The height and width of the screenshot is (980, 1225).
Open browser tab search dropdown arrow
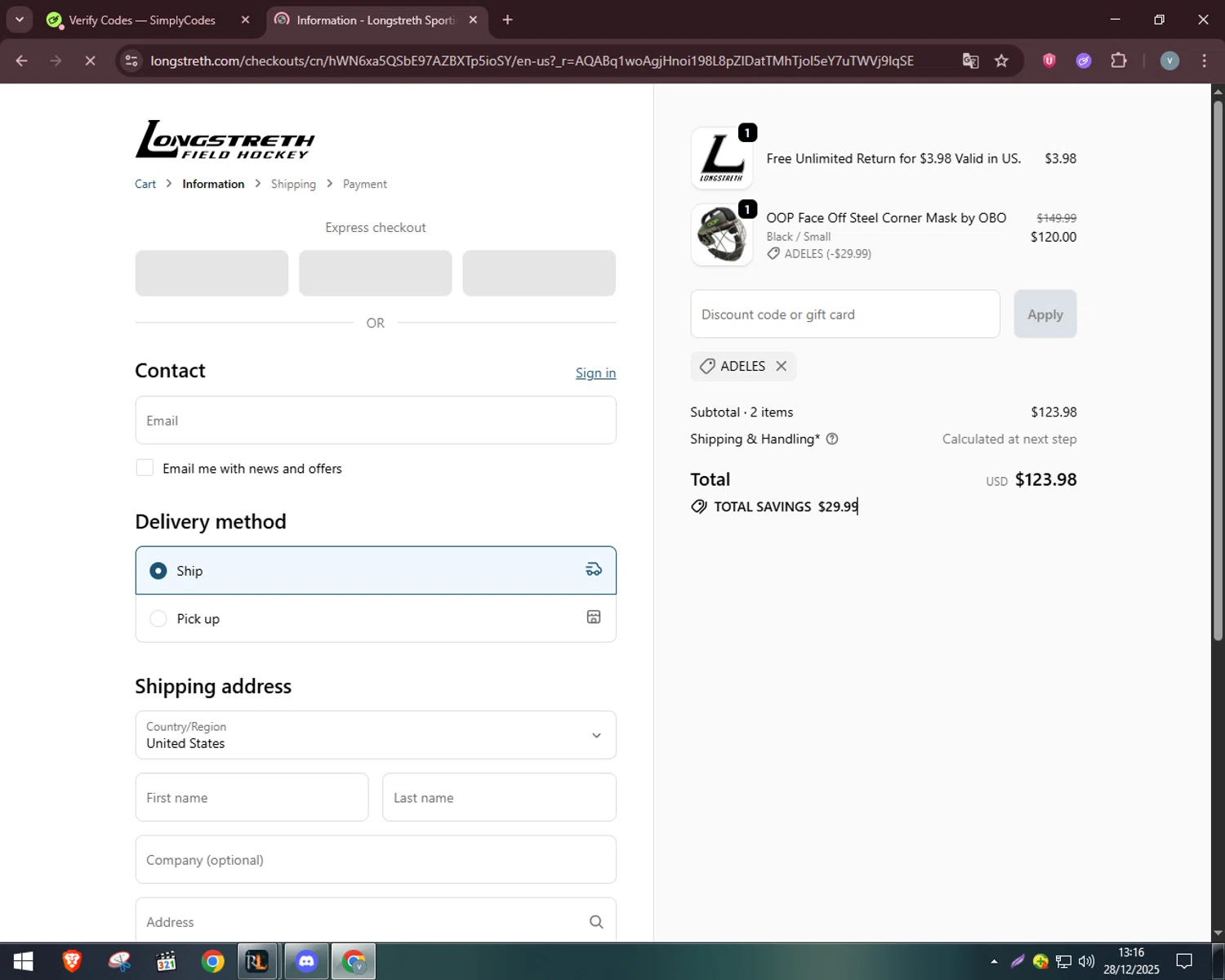19,20
